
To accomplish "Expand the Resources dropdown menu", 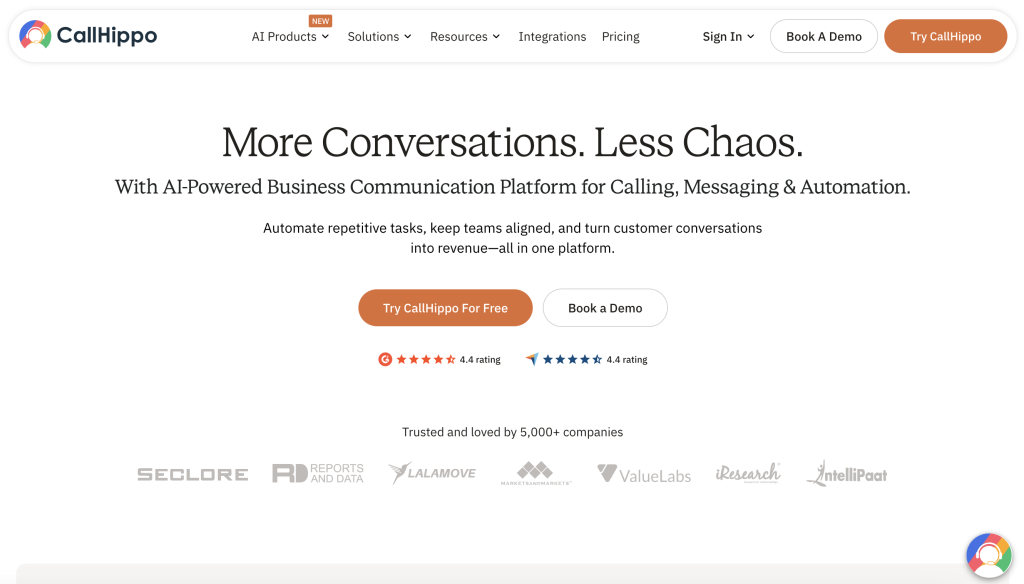I will coord(465,37).
